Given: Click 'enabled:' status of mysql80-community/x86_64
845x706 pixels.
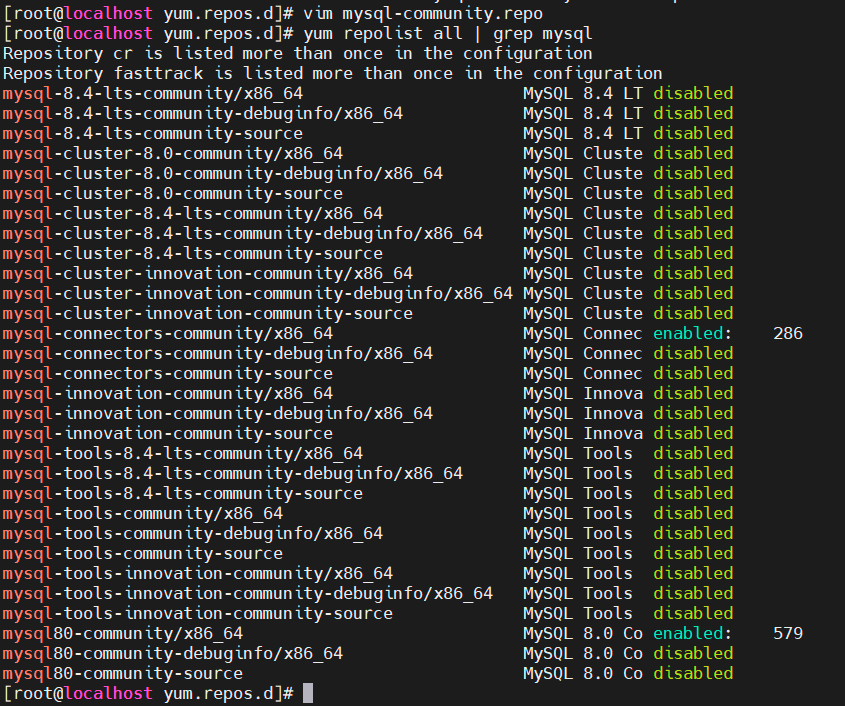Looking at the screenshot, I should coord(693,633).
